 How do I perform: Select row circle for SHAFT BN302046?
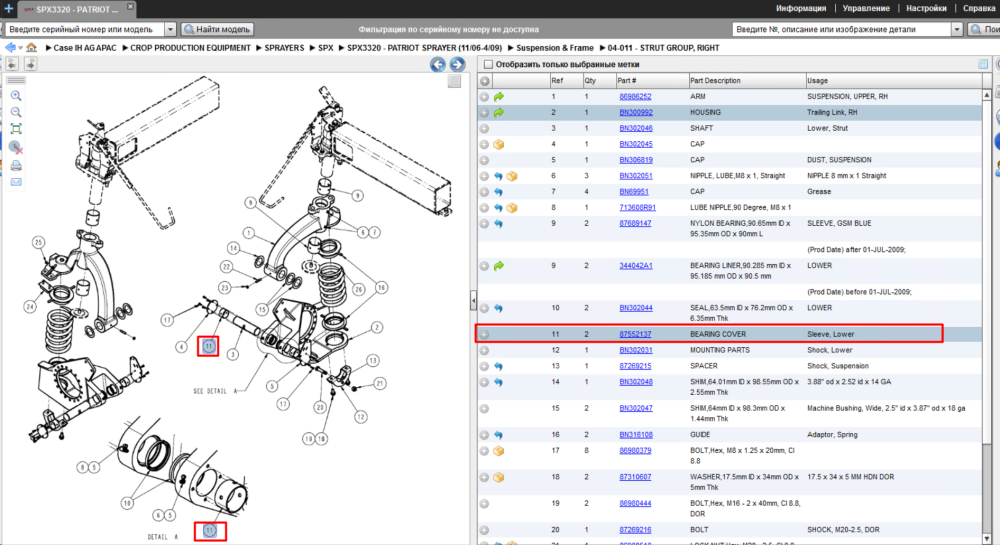point(485,129)
